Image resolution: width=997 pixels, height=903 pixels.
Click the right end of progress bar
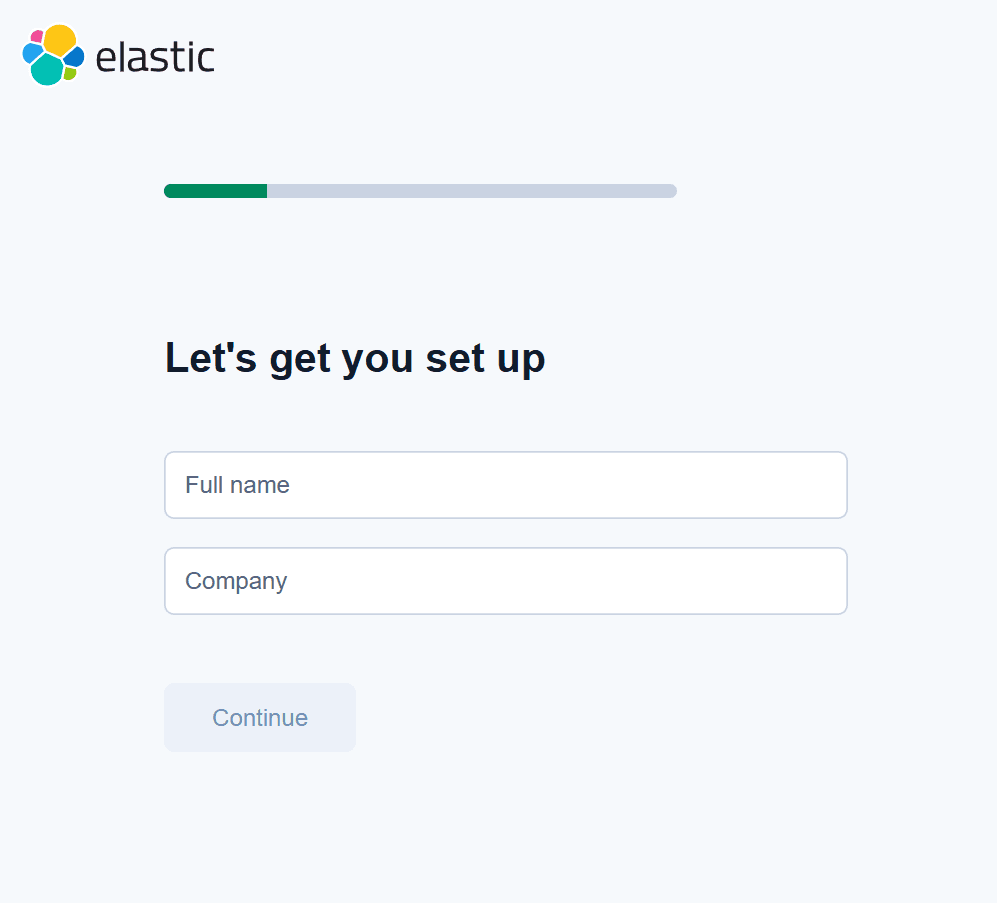(671, 191)
